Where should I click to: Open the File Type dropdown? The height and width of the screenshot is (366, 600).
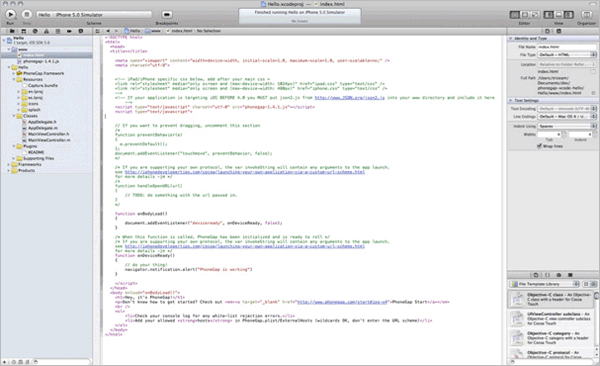[x=567, y=55]
